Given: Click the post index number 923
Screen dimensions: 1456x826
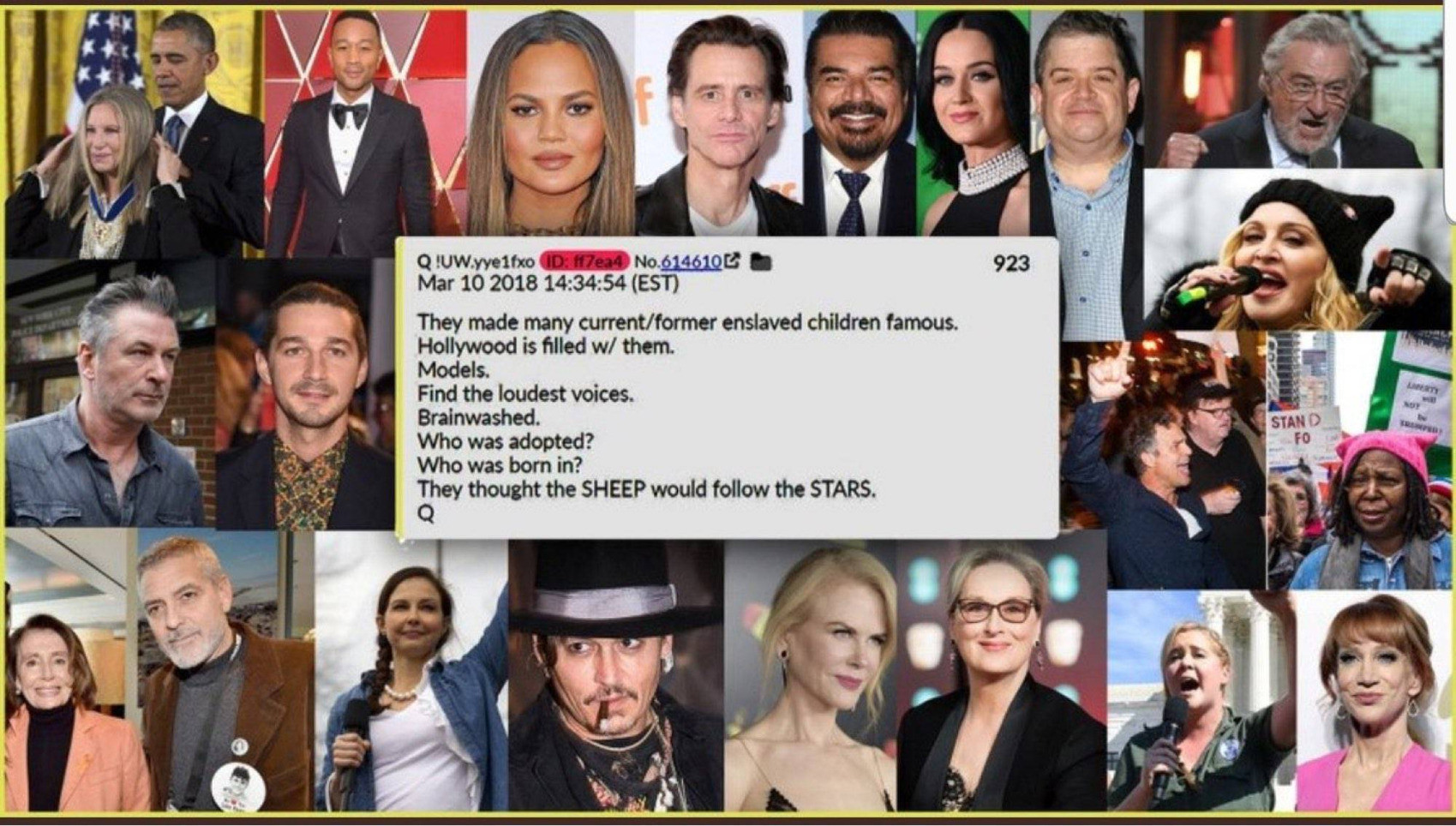Looking at the screenshot, I should (1011, 263).
